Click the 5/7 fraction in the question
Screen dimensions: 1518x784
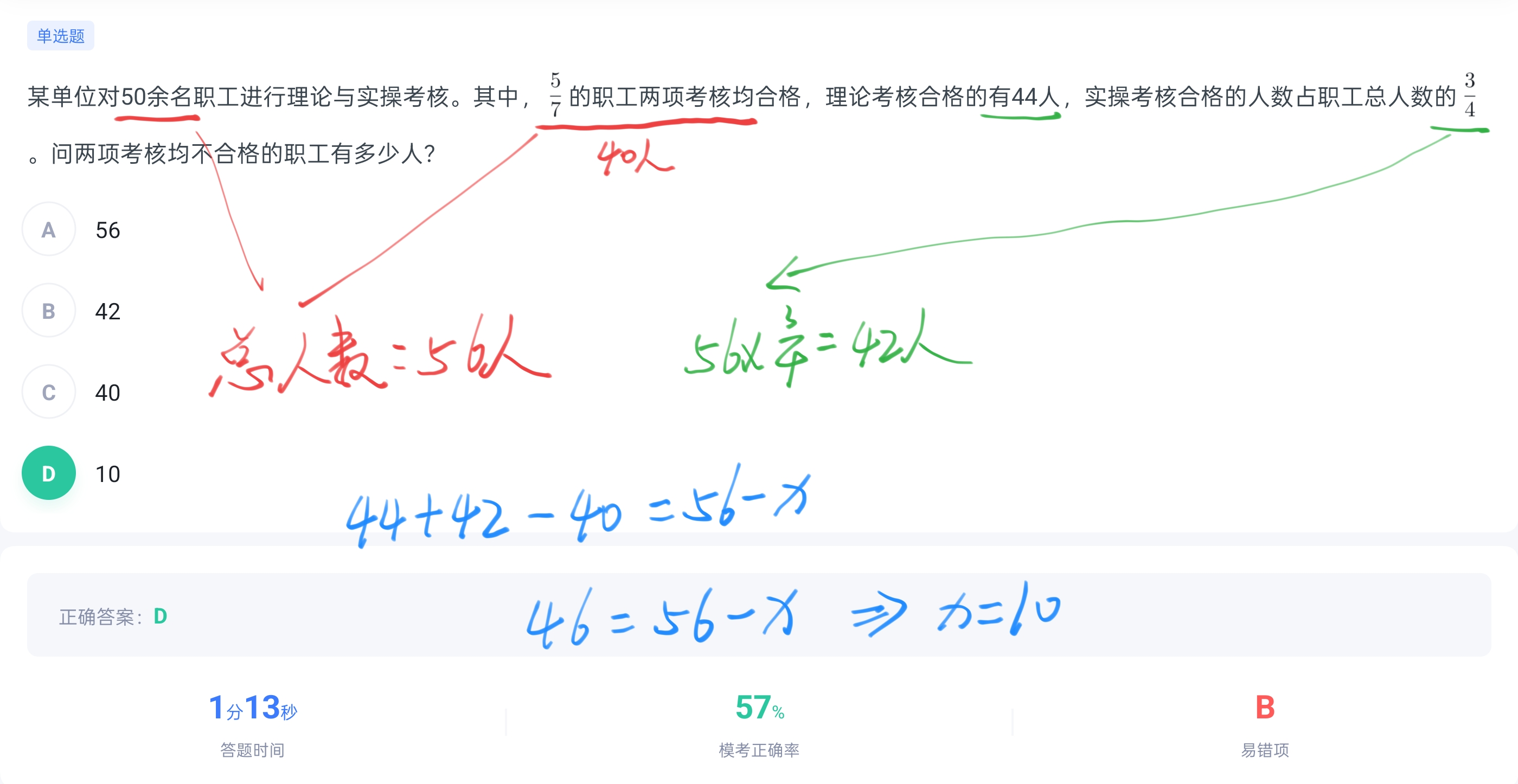(555, 94)
